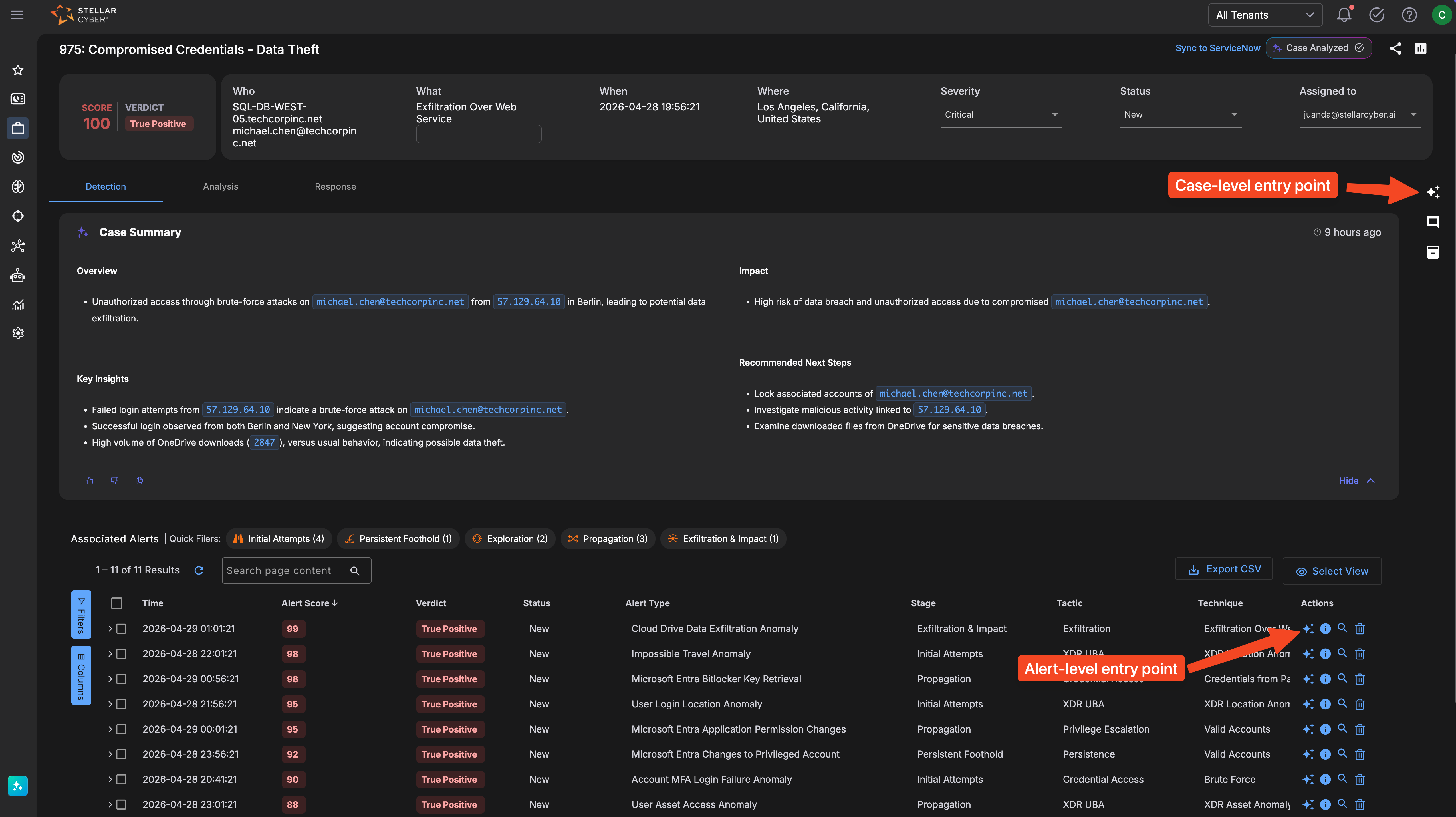Open the case-level AI sparkle assistant

coord(1433,192)
